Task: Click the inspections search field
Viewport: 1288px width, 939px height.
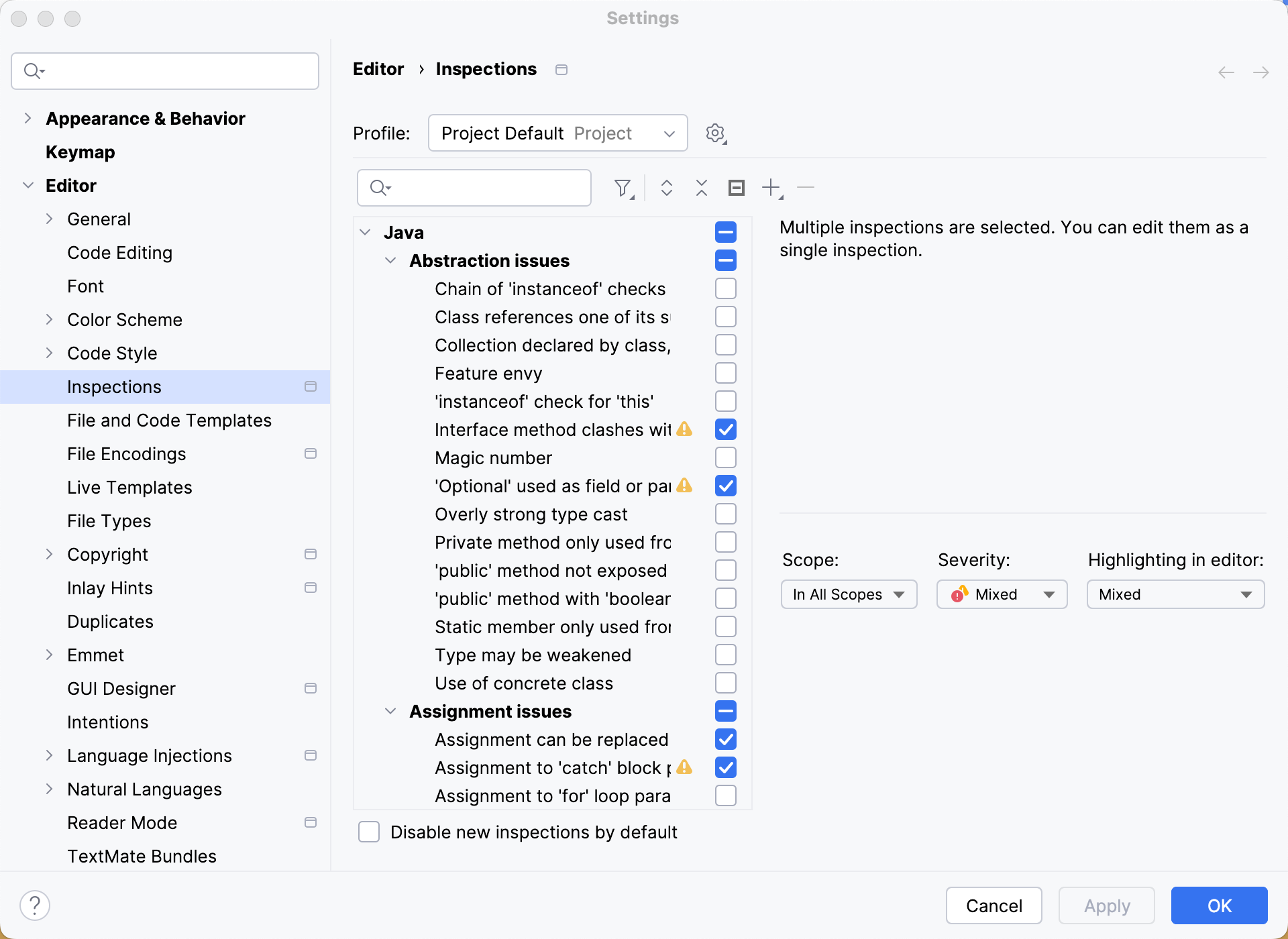Action: pos(474,188)
